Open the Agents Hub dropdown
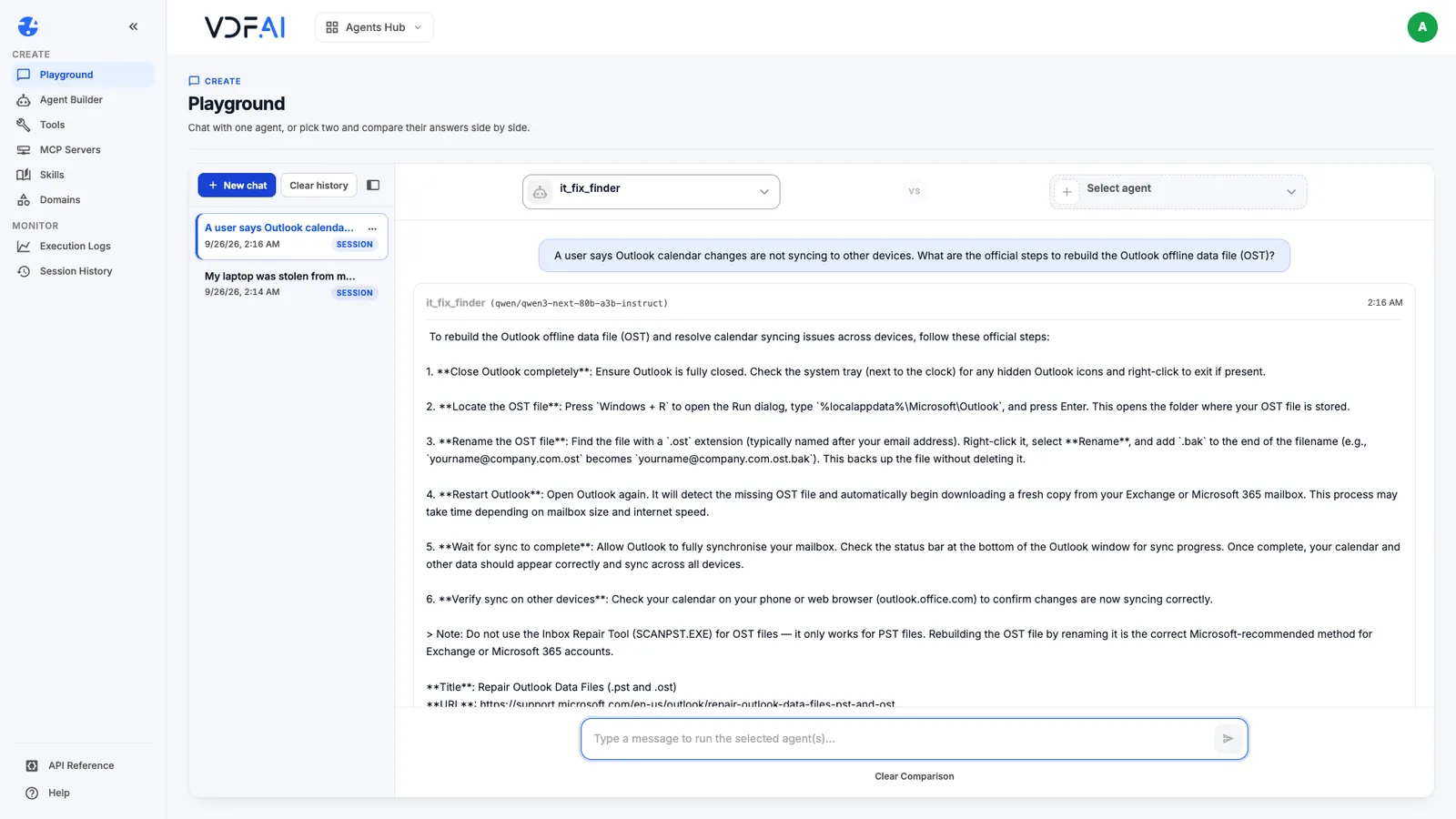The image size is (1456, 819). [x=374, y=27]
